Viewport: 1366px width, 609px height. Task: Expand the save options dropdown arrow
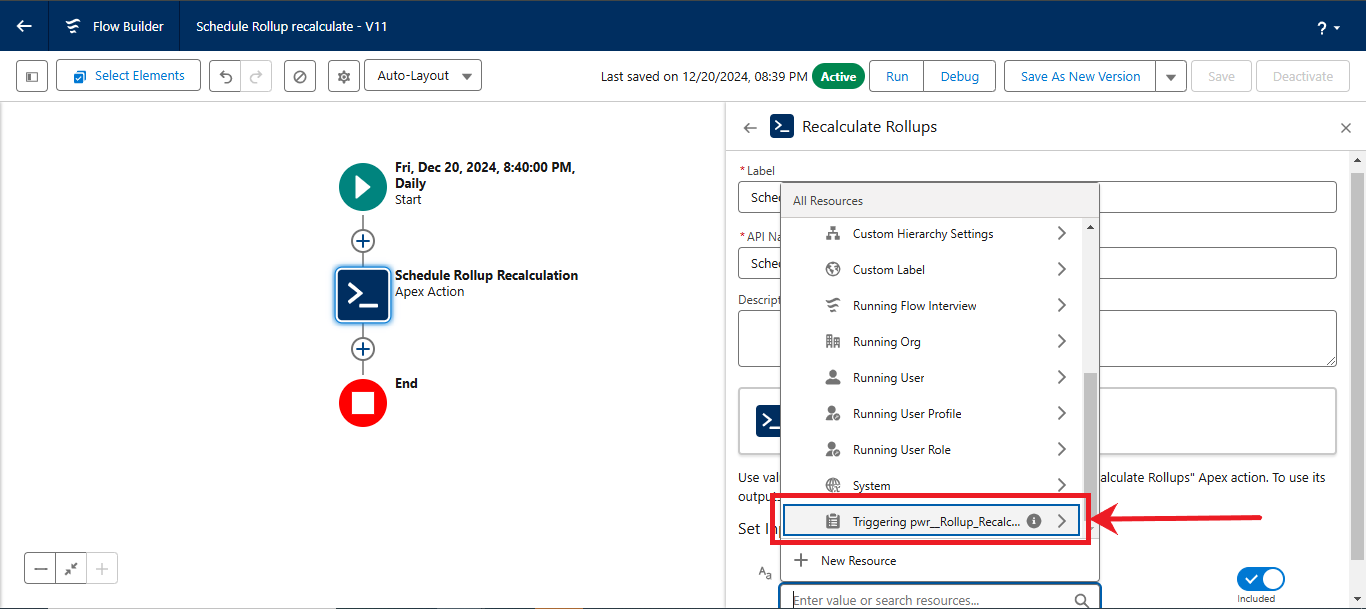pos(1171,76)
